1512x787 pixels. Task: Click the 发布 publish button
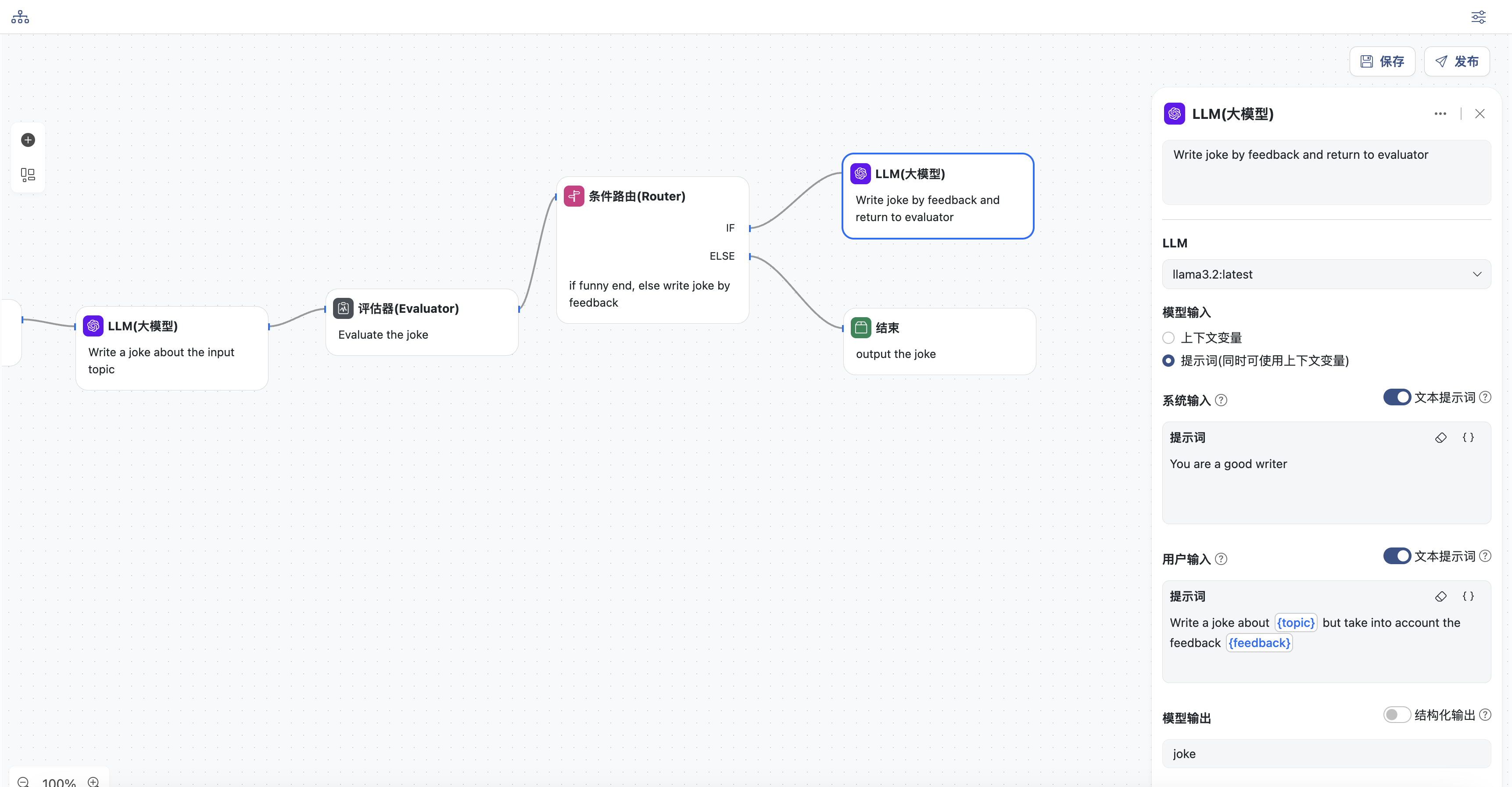(1456, 61)
